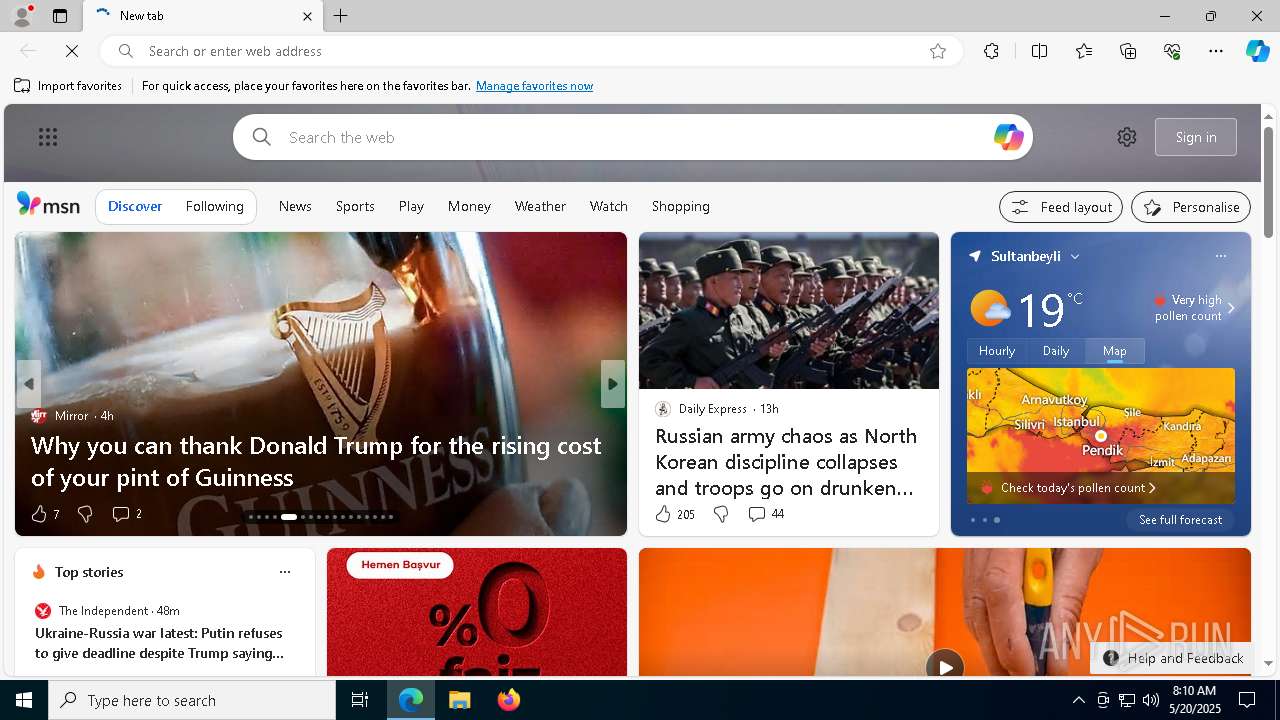Like the Russian army story
The width and height of the screenshot is (1280, 720).
pyautogui.click(x=674, y=514)
